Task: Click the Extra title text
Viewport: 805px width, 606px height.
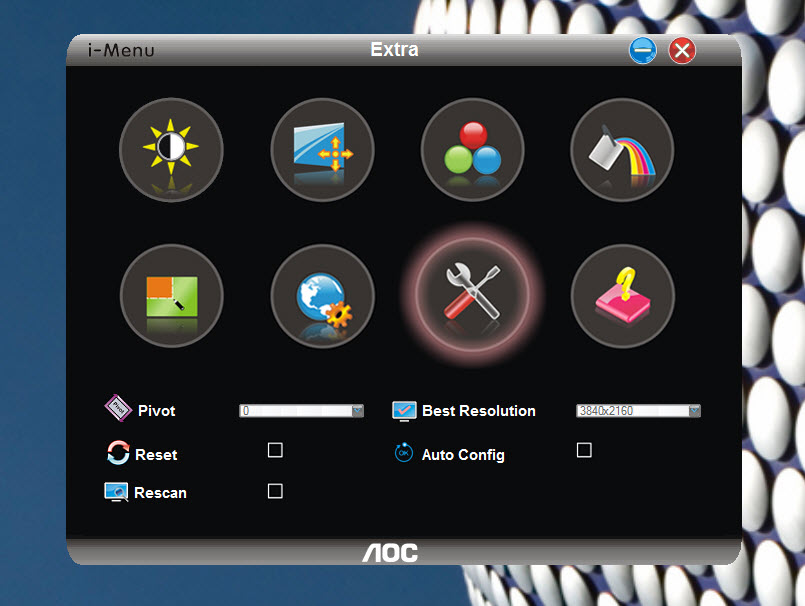Action: point(394,49)
